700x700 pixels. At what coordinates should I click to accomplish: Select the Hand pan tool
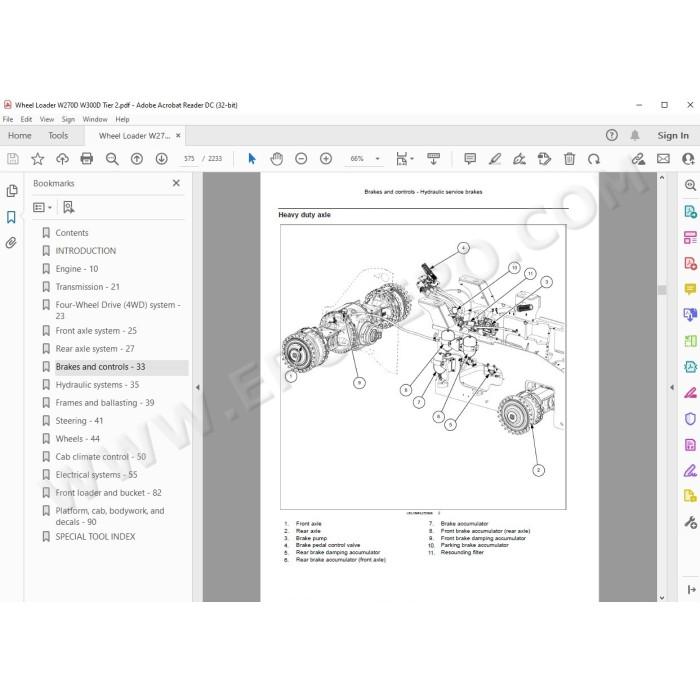tap(277, 158)
